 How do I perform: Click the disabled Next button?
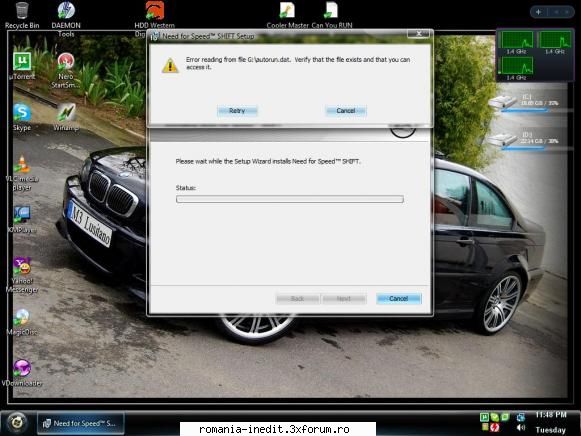pos(344,299)
